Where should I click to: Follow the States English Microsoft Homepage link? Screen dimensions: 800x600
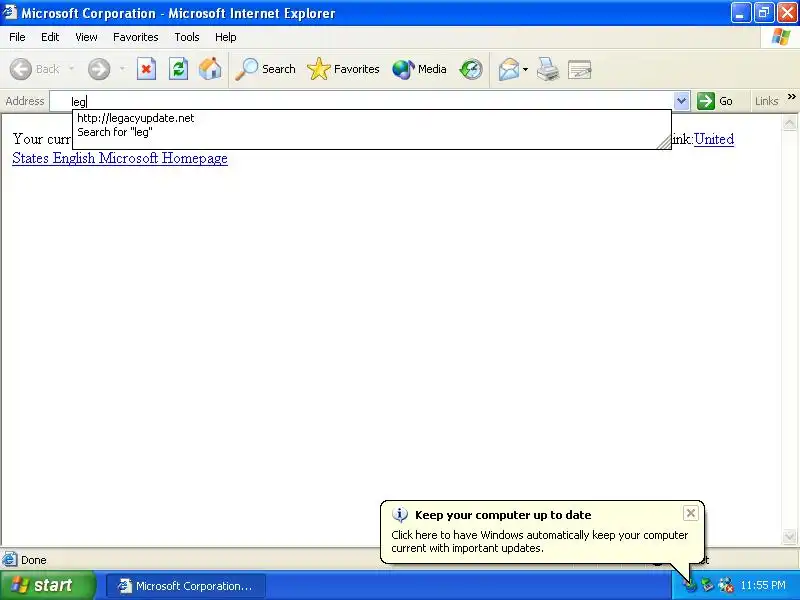(x=120, y=158)
